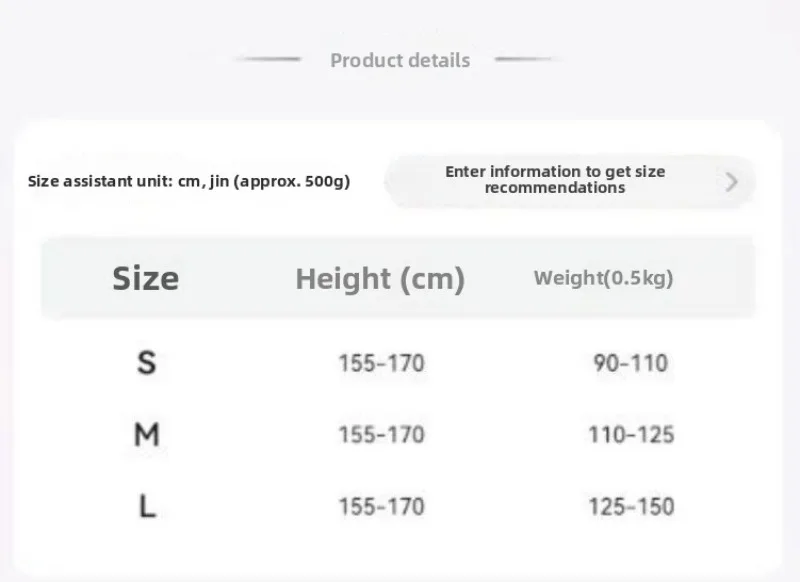The width and height of the screenshot is (800, 582).
Task: Select the Size column header
Action: pos(145,279)
